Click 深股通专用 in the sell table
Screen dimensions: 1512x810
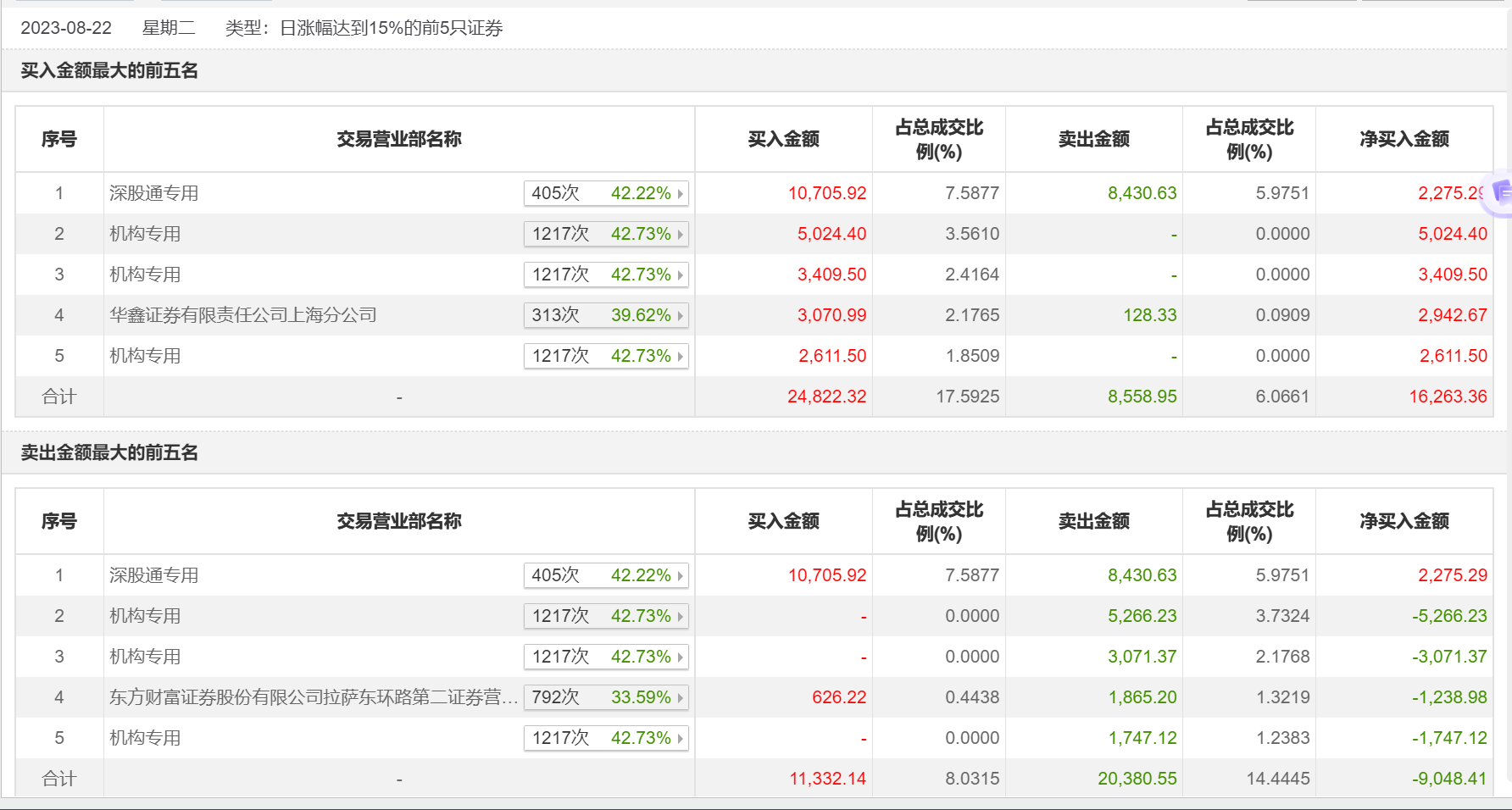(154, 575)
